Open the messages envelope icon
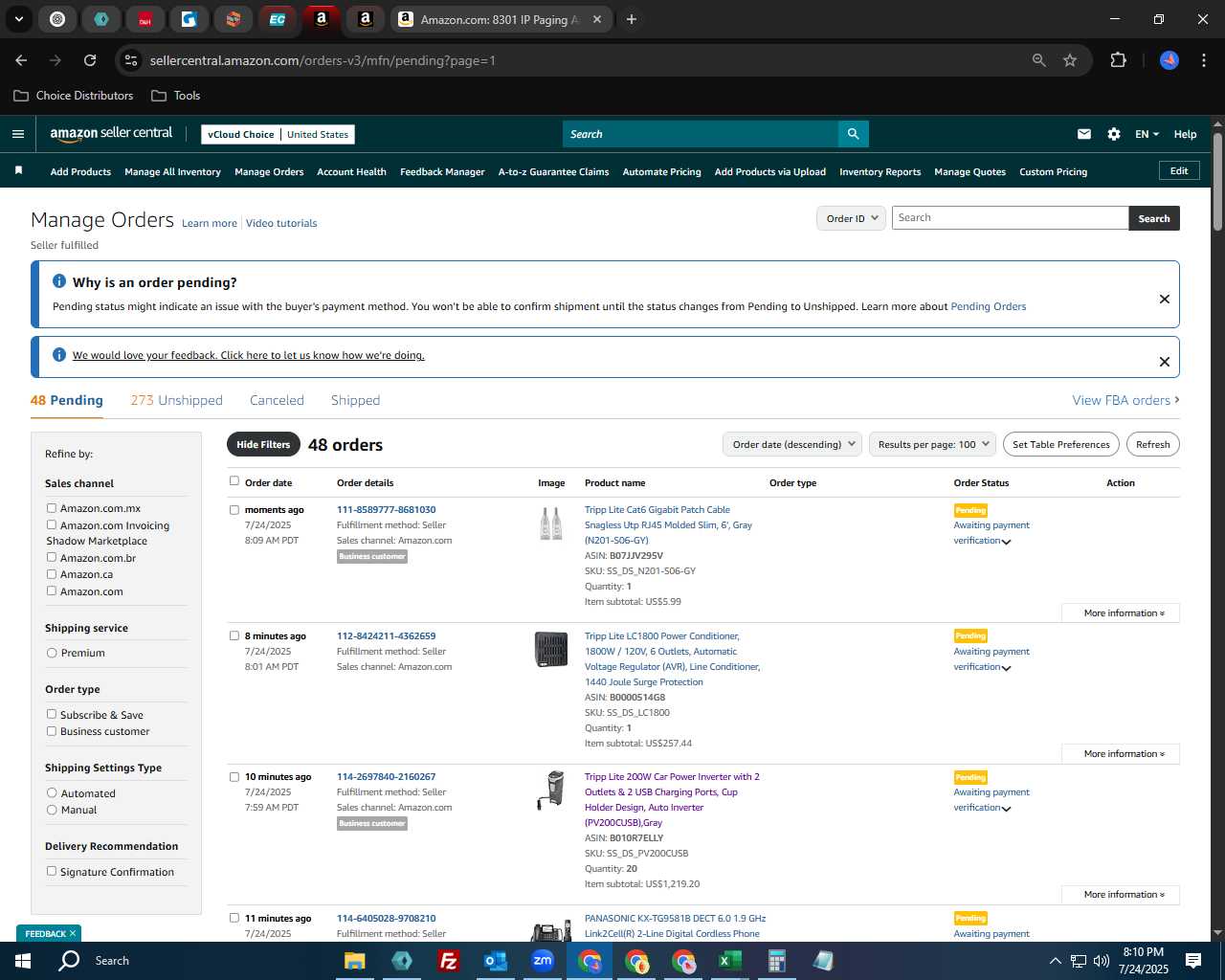Viewport: 1225px width, 980px height. 1084,134
